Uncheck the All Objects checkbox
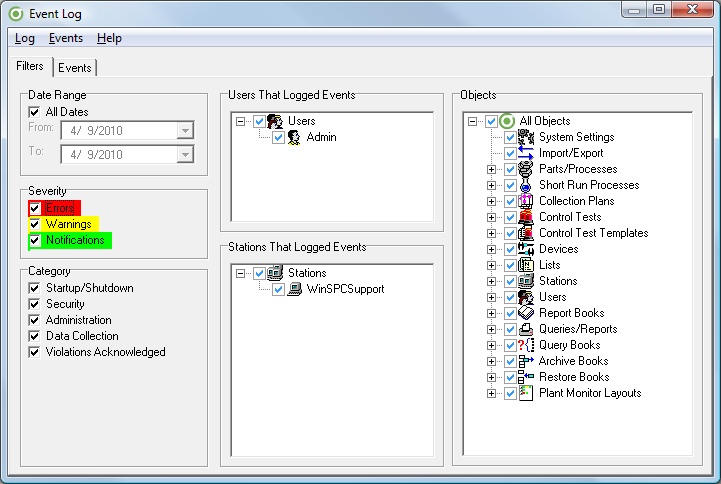The image size is (721, 484). tap(491, 121)
